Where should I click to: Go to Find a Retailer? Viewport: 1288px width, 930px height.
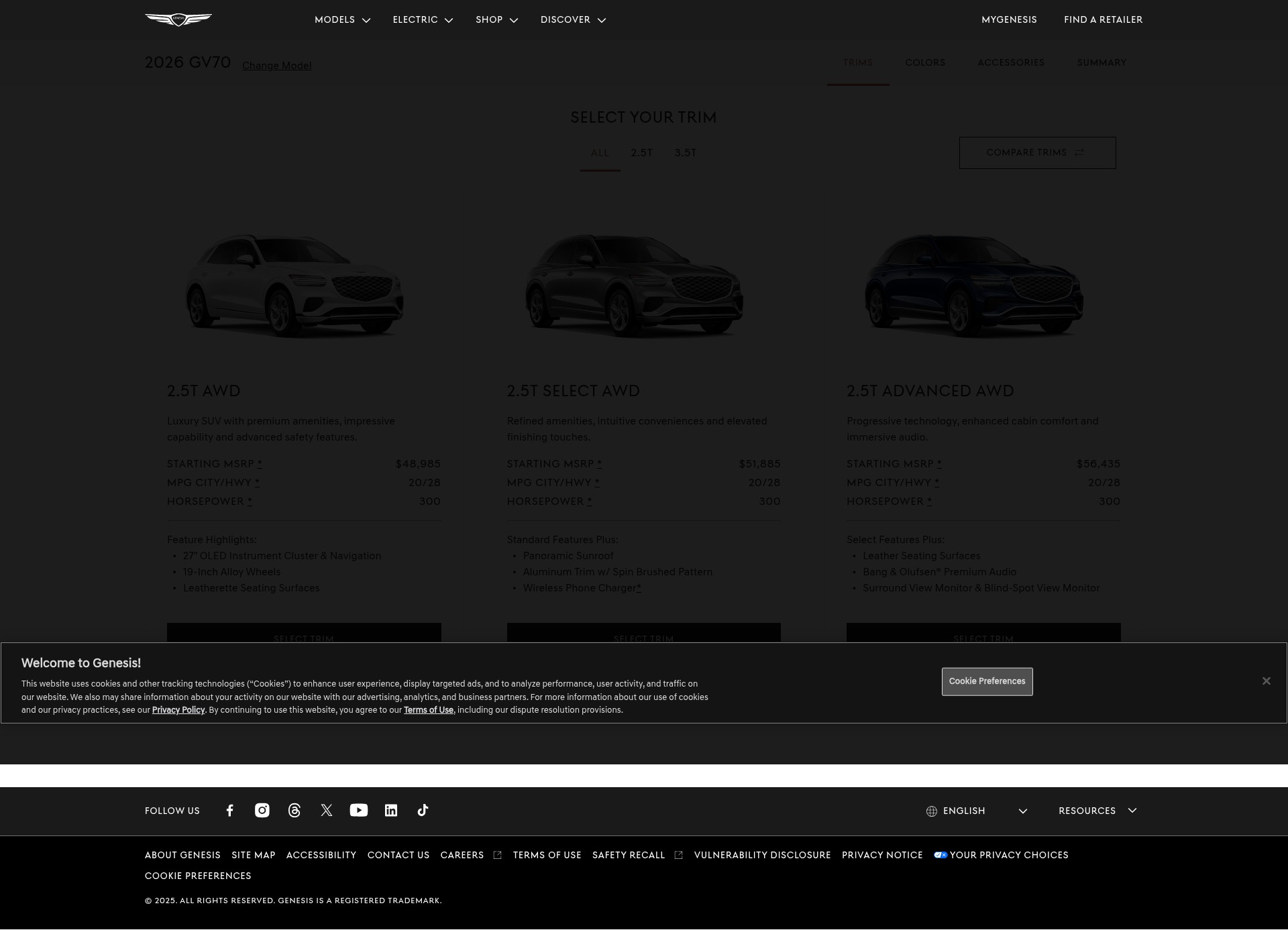(1103, 20)
